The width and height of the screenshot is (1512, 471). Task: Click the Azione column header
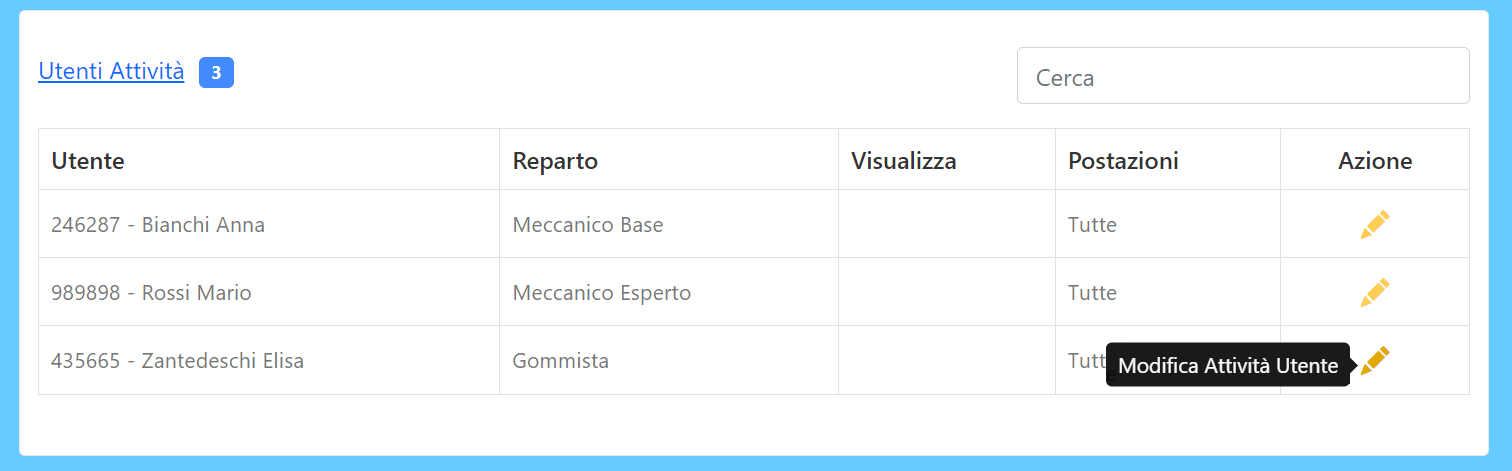1375,160
